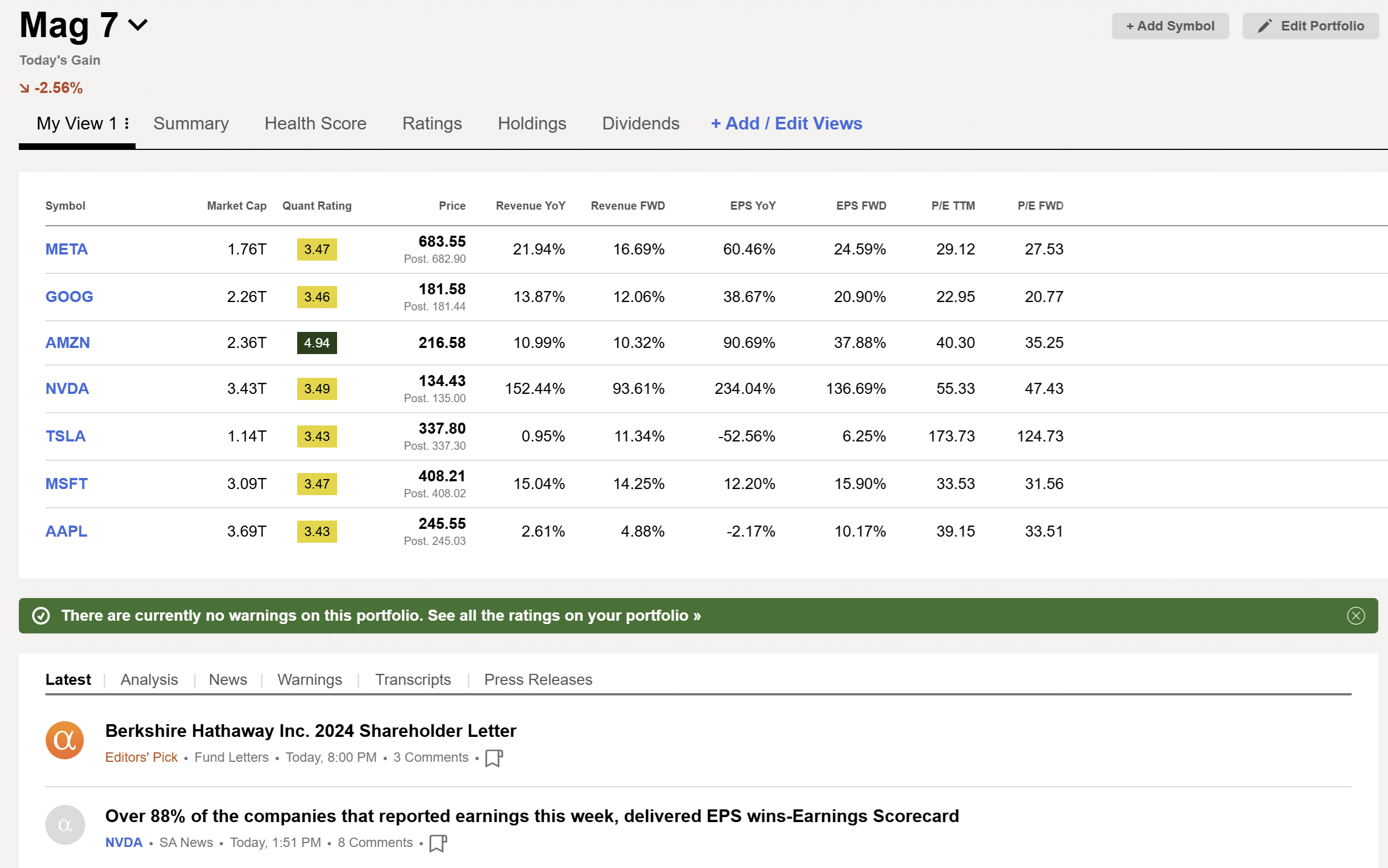Click NVDA price 134.43

pos(442,381)
